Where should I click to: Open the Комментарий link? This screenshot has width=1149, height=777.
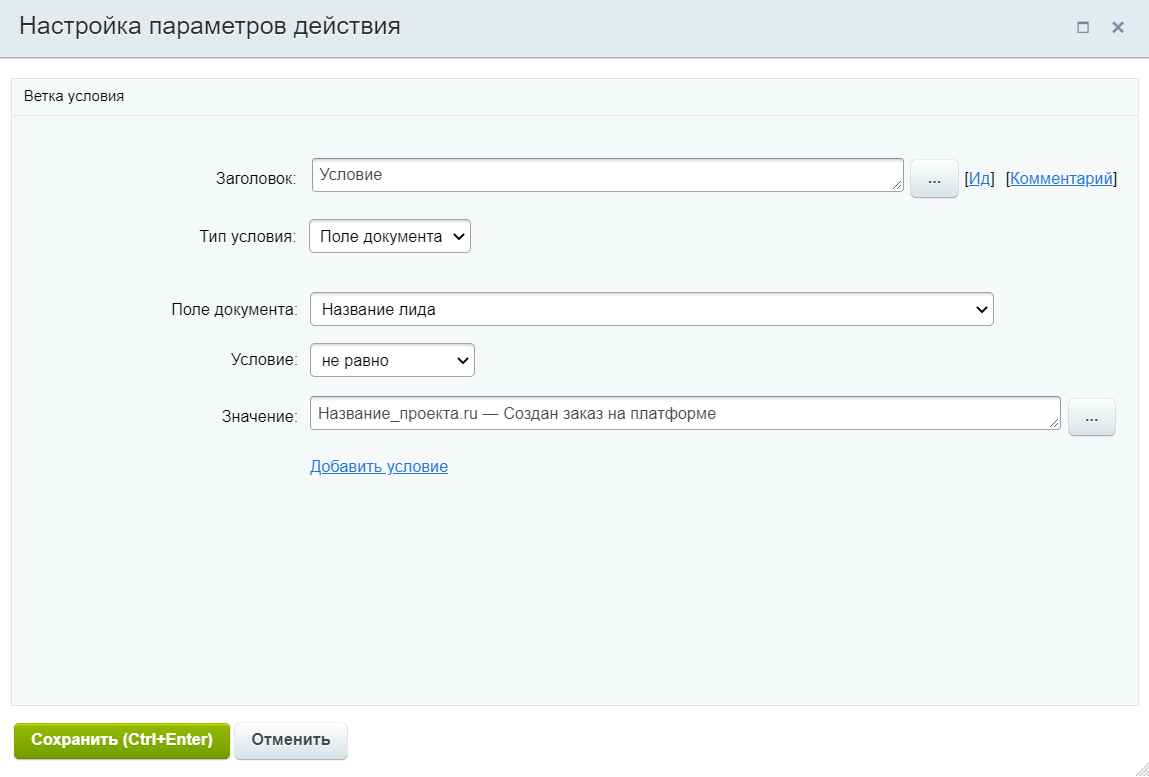pyautogui.click(x=1061, y=179)
